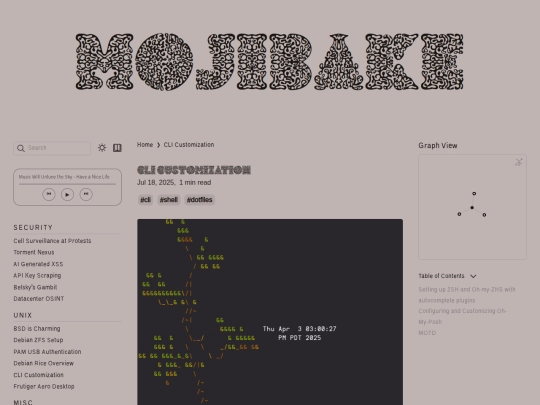Collapse the Table of Contents chevron

click(473, 276)
